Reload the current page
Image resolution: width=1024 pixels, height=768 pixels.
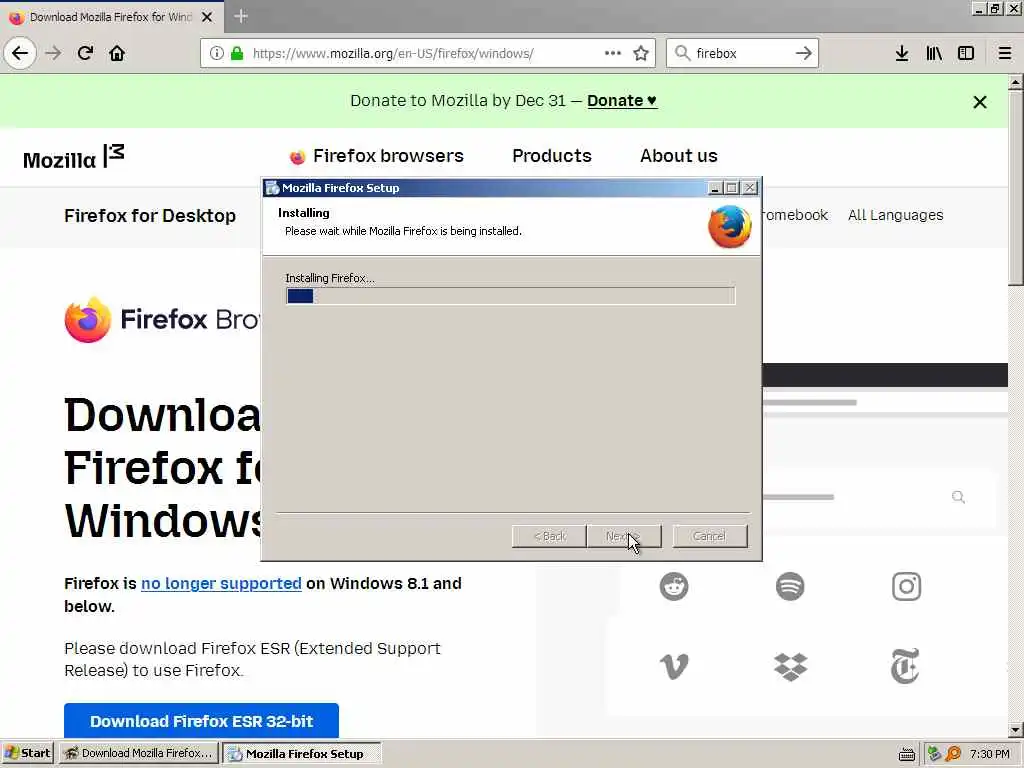(85, 53)
